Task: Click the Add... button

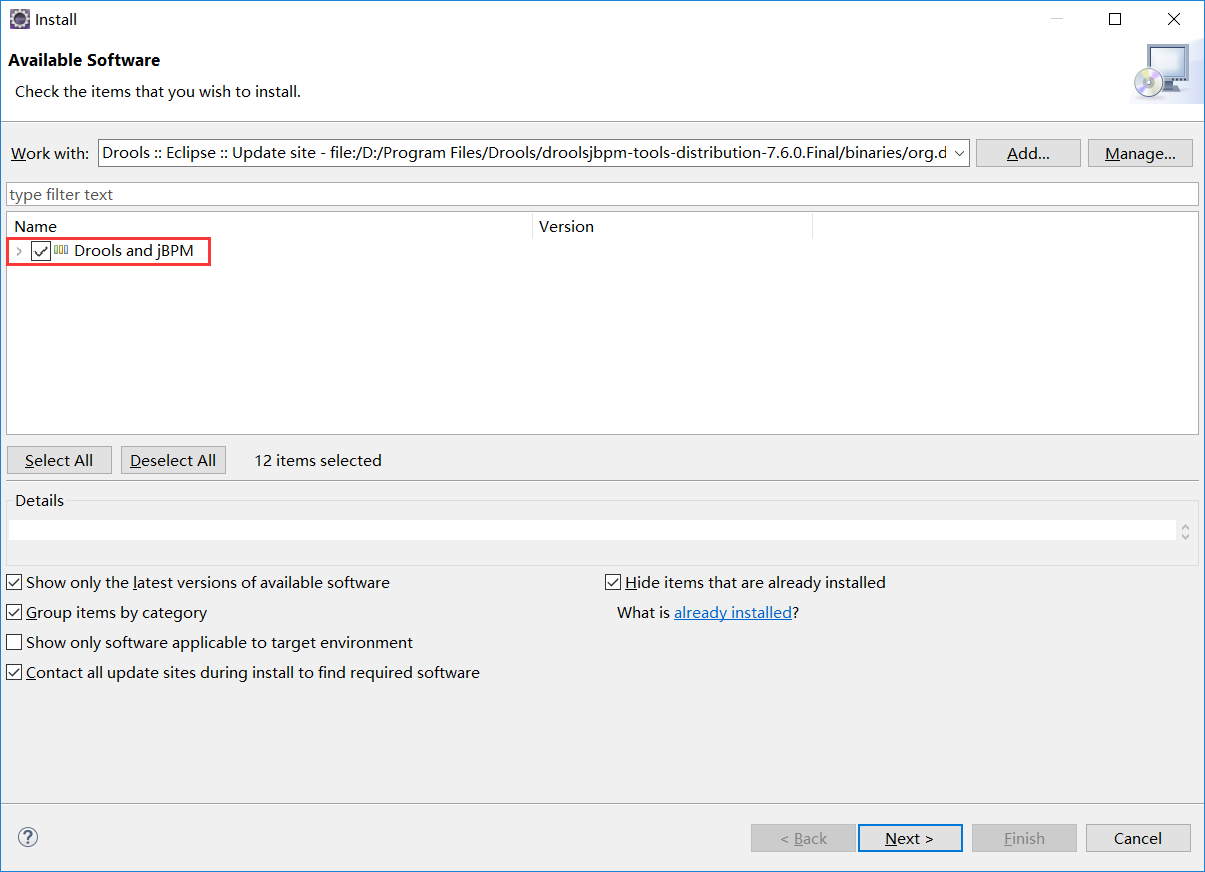Action: 1028,153
